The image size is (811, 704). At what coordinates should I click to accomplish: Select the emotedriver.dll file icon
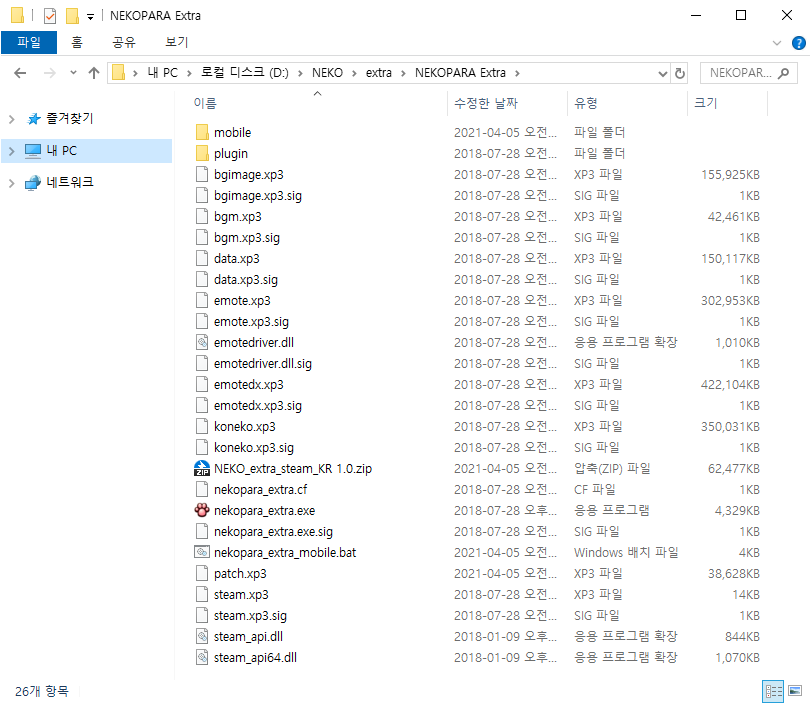202,342
